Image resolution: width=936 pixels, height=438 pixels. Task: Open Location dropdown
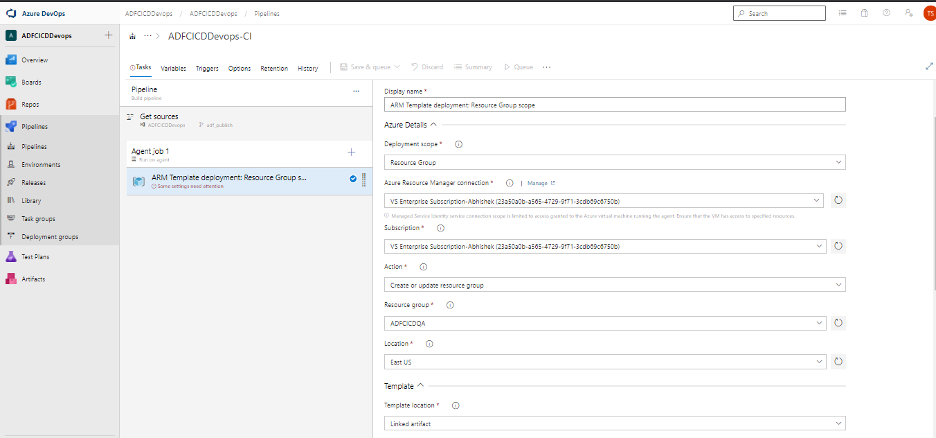tap(606, 361)
